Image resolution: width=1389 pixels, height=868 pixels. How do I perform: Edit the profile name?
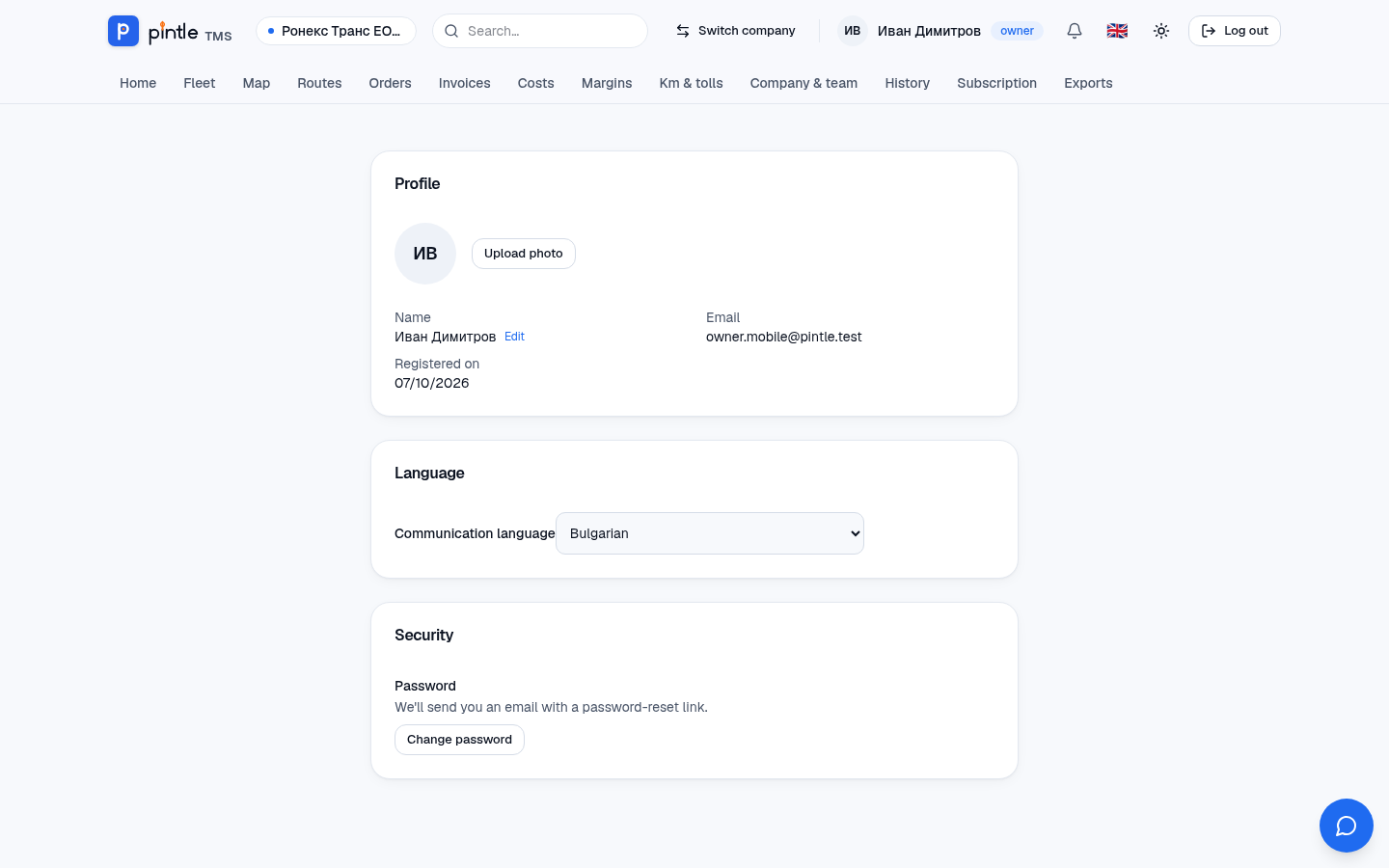point(514,337)
